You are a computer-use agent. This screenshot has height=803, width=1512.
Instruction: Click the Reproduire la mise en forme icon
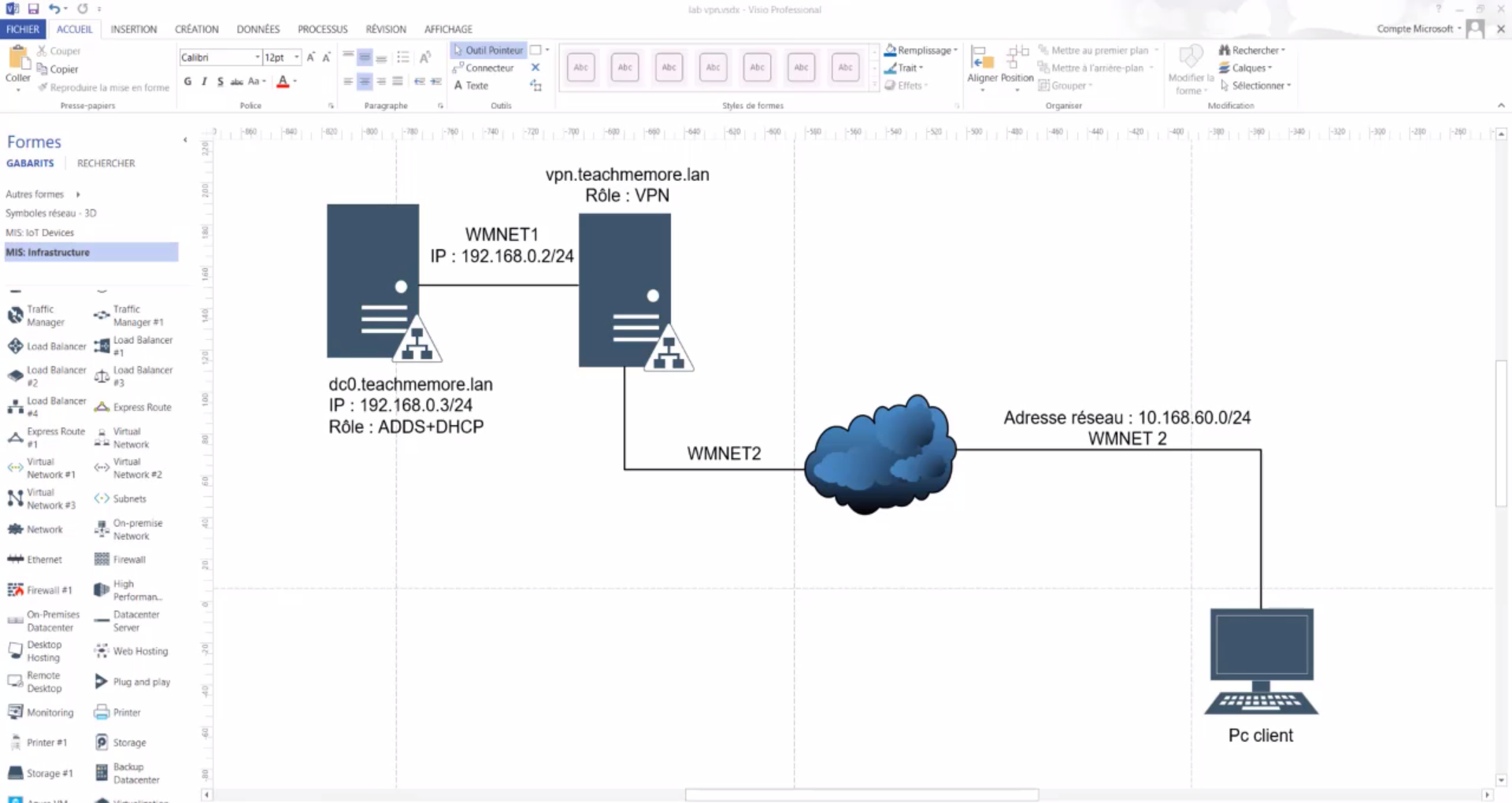coord(45,87)
